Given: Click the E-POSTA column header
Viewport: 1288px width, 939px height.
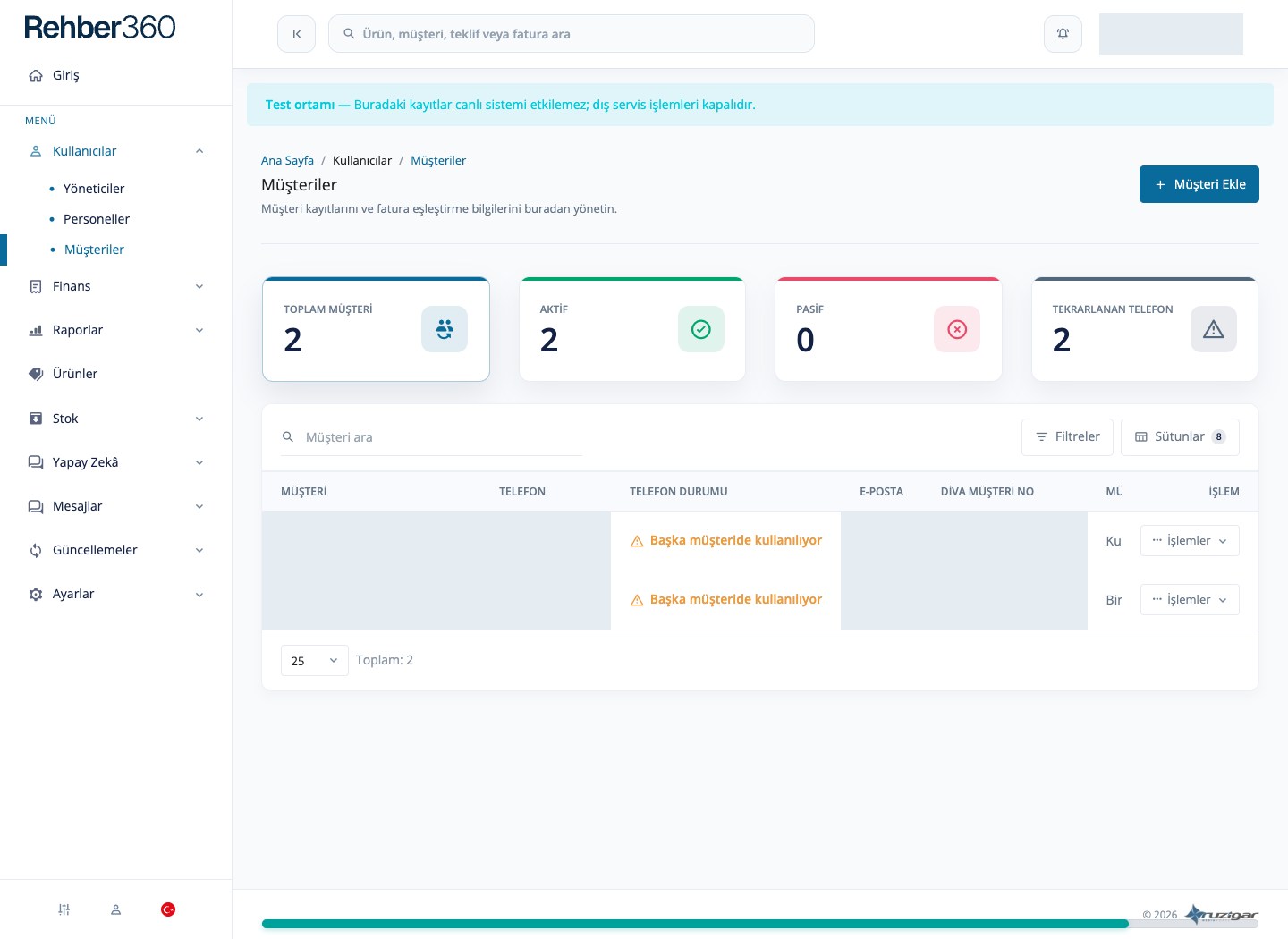Looking at the screenshot, I should tap(881, 492).
